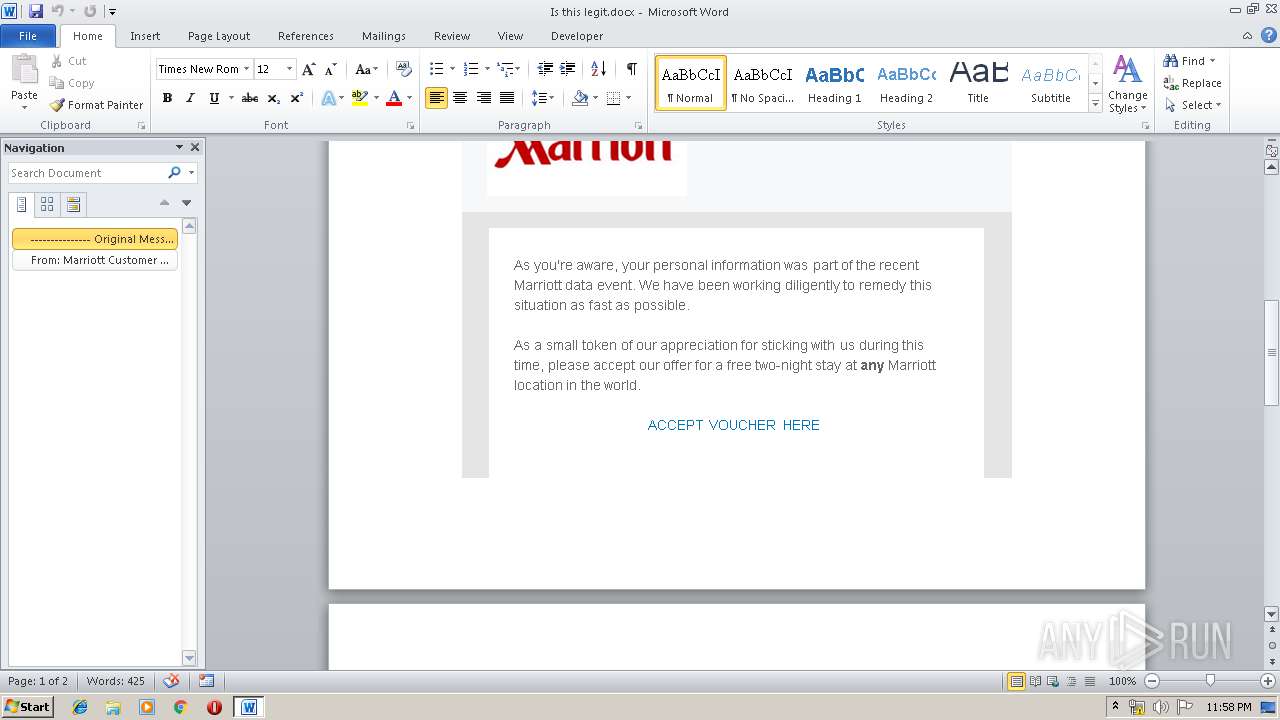Toggle Bold formatting
The height and width of the screenshot is (720, 1280).
167,98
